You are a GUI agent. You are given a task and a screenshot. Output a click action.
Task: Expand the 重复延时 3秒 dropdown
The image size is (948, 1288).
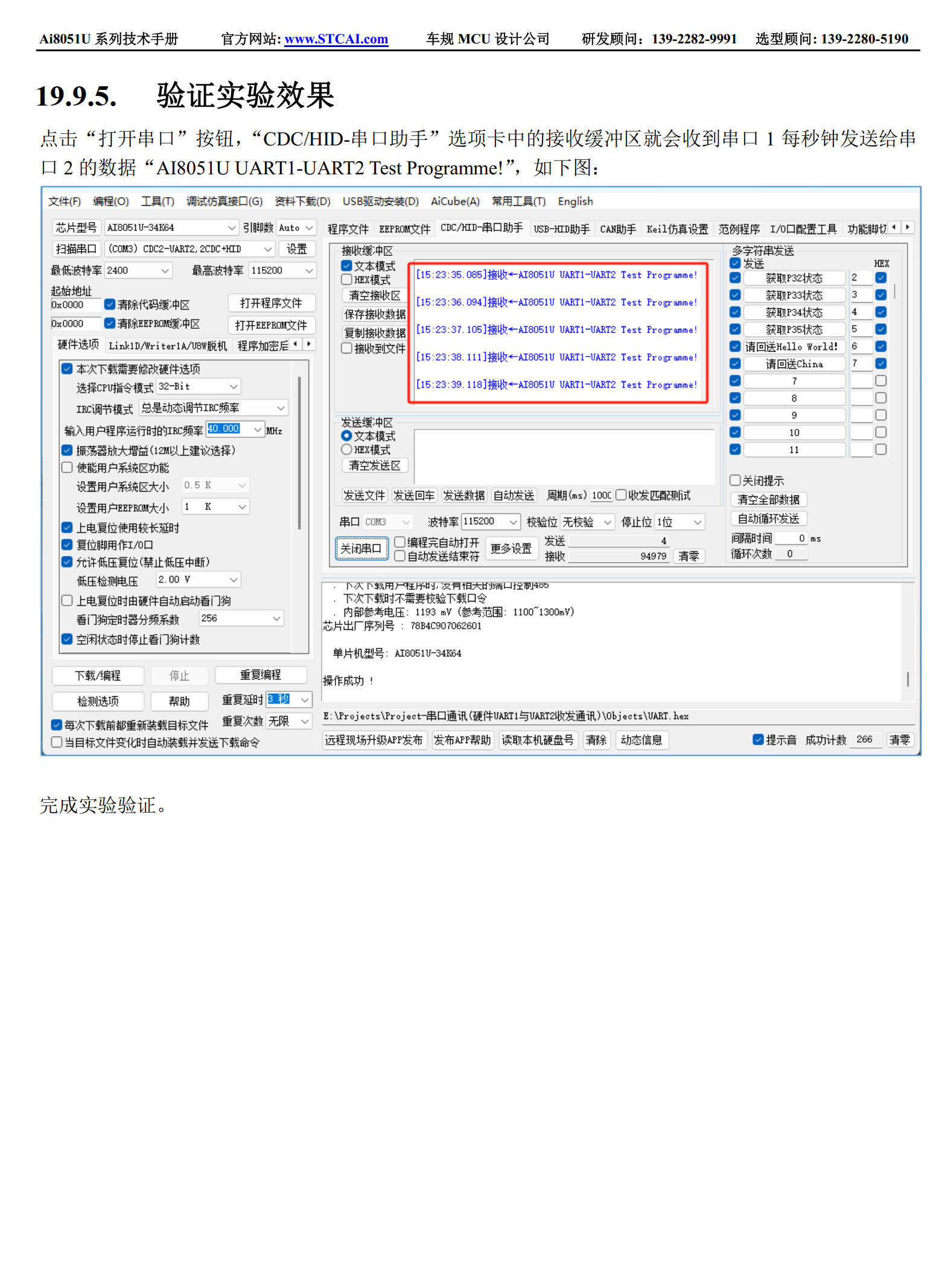(x=305, y=700)
